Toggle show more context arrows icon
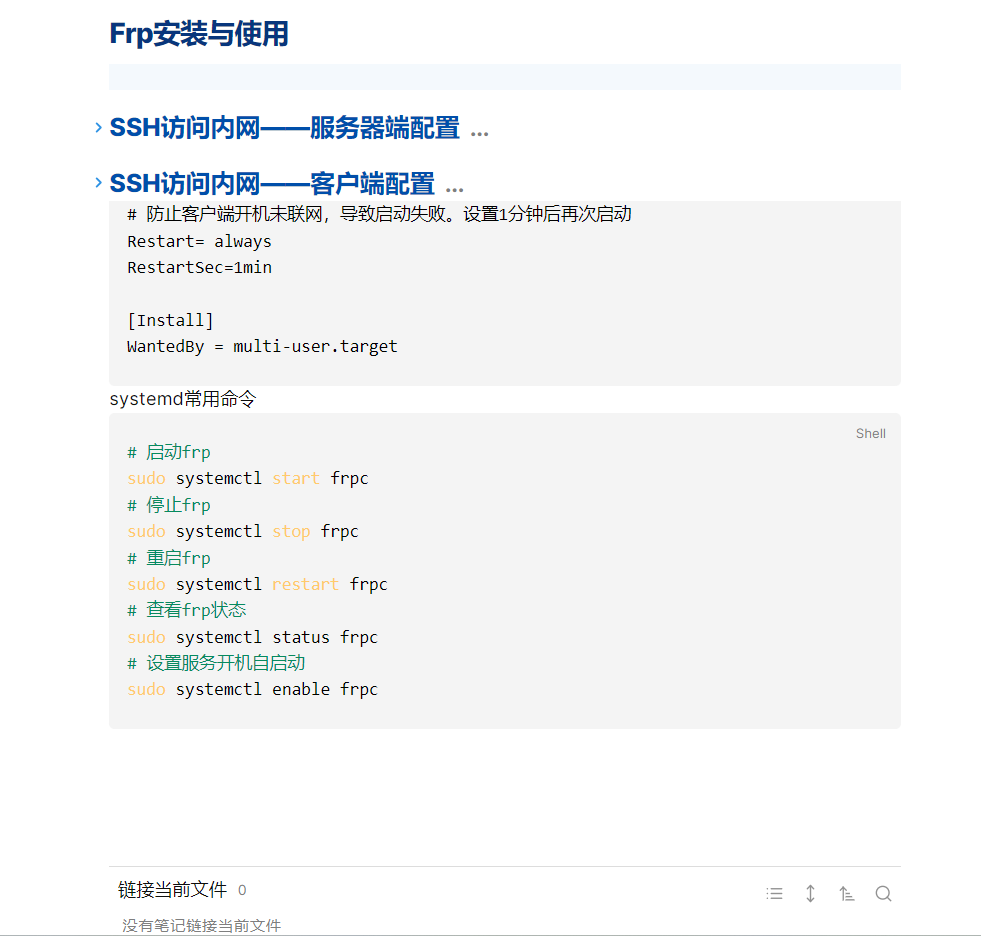981x936 pixels. (810, 893)
